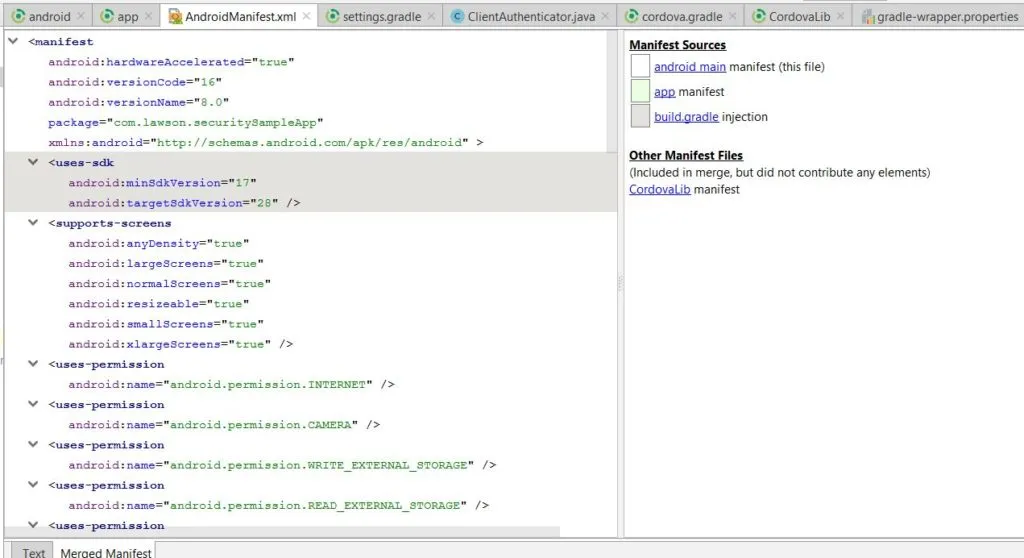The width and height of the screenshot is (1024, 558).
Task: Close the settings.gradle tab
Action: pyautogui.click(x=432, y=17)
